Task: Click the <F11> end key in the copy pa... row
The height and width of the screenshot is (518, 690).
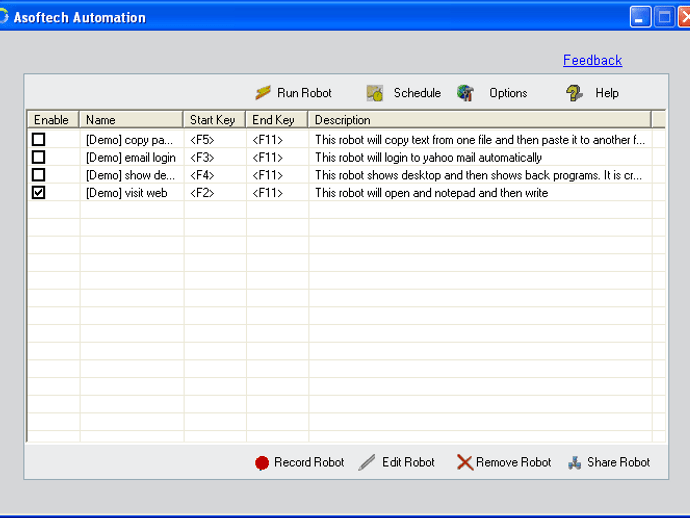Action: 268,140
